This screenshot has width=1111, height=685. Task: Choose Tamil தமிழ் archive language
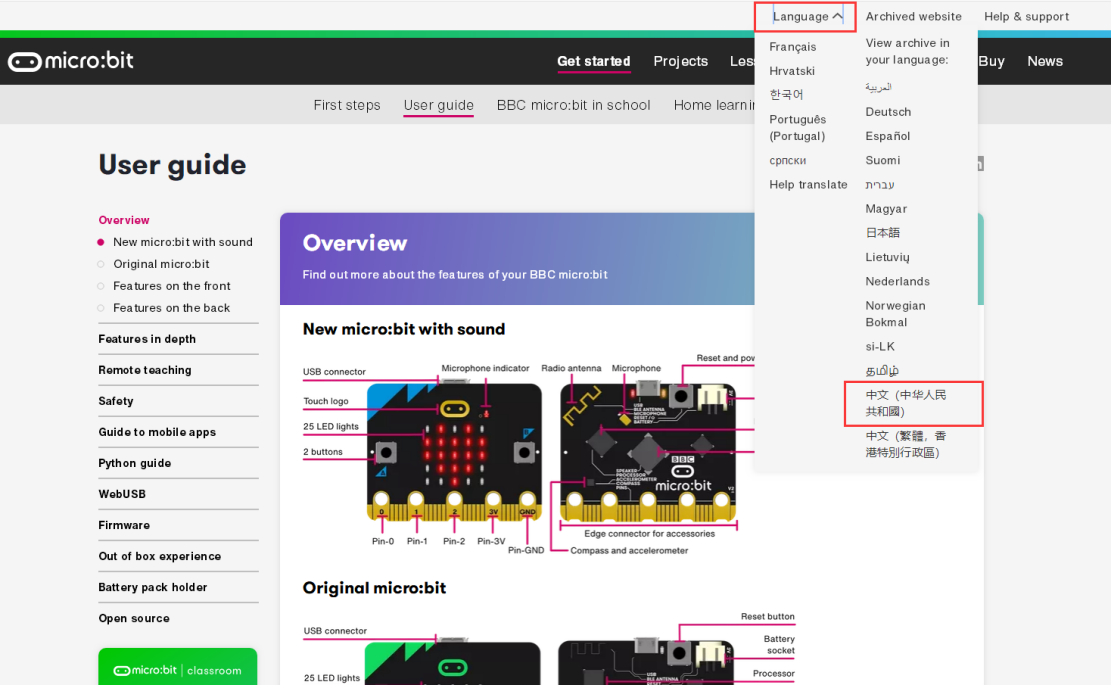point(882,370)
